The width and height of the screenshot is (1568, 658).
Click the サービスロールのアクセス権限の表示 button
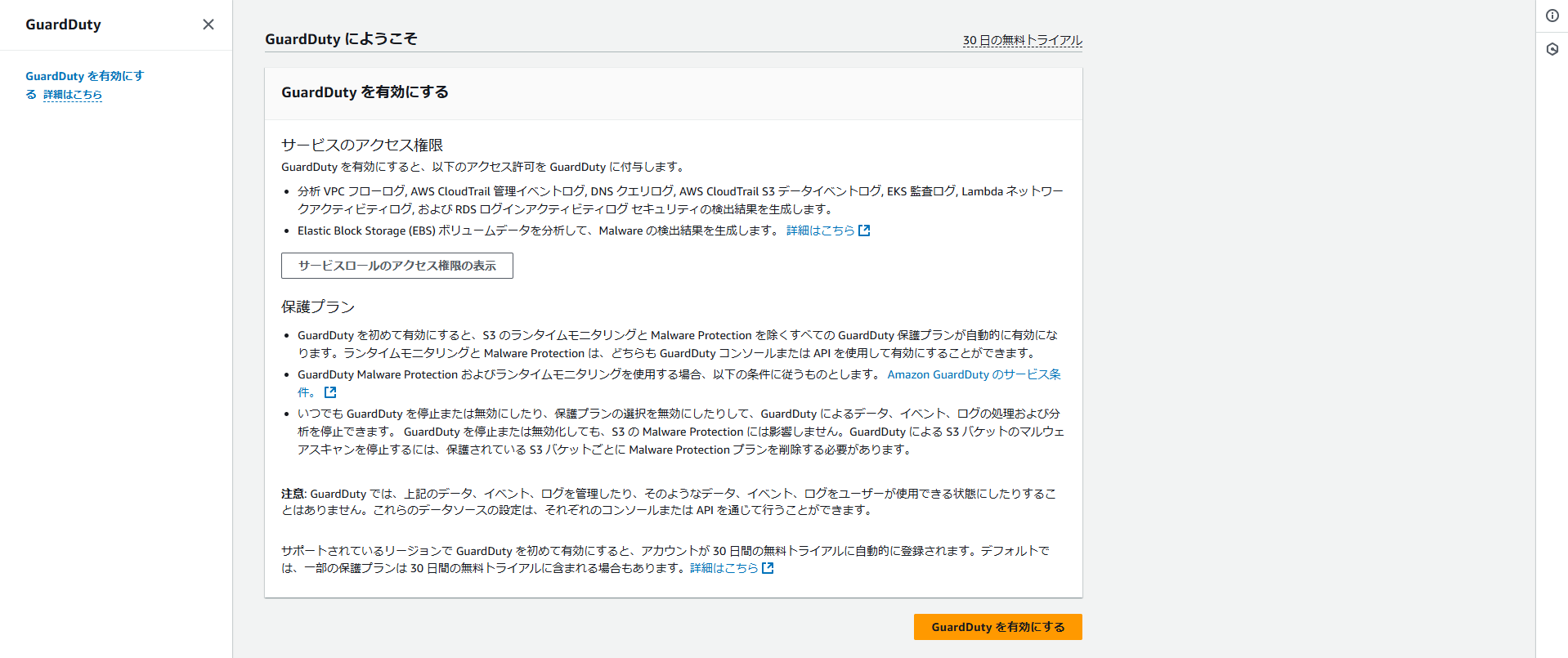[x=397, y=266]
